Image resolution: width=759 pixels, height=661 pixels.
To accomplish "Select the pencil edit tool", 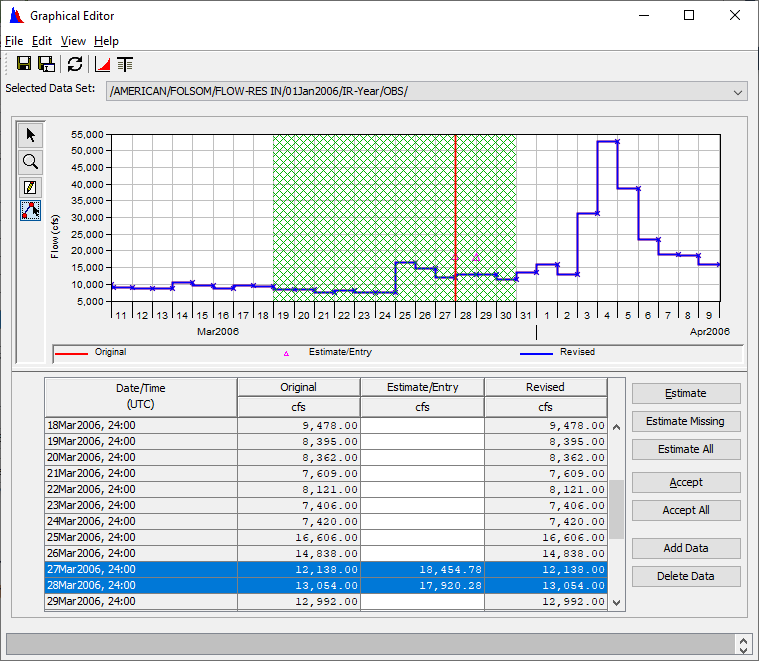I will [x=30, y=187].
